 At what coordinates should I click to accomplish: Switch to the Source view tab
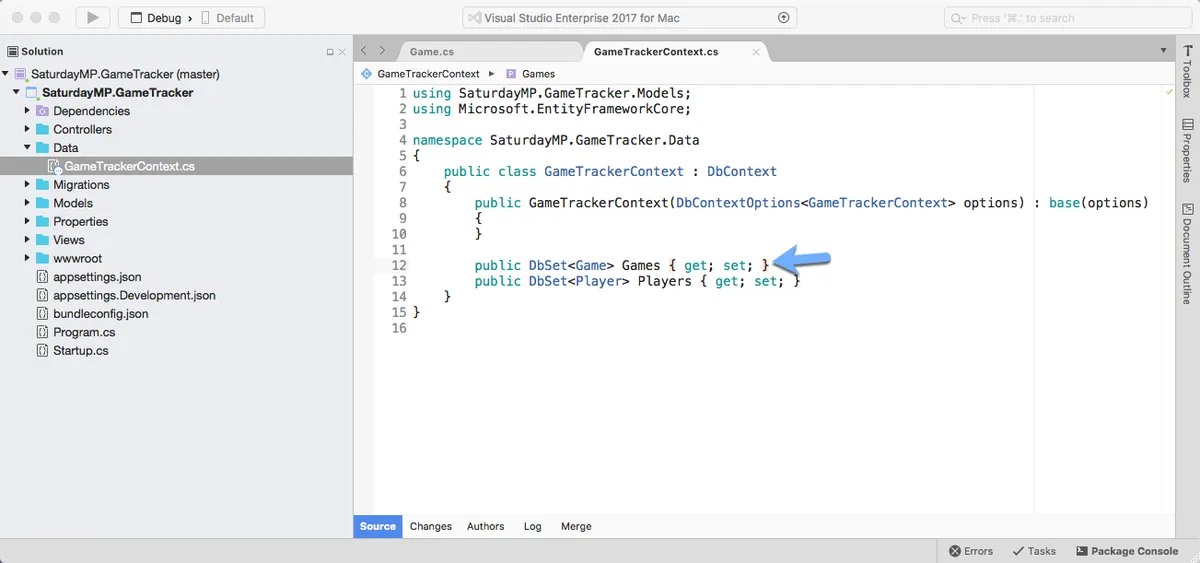click(378, 526)
